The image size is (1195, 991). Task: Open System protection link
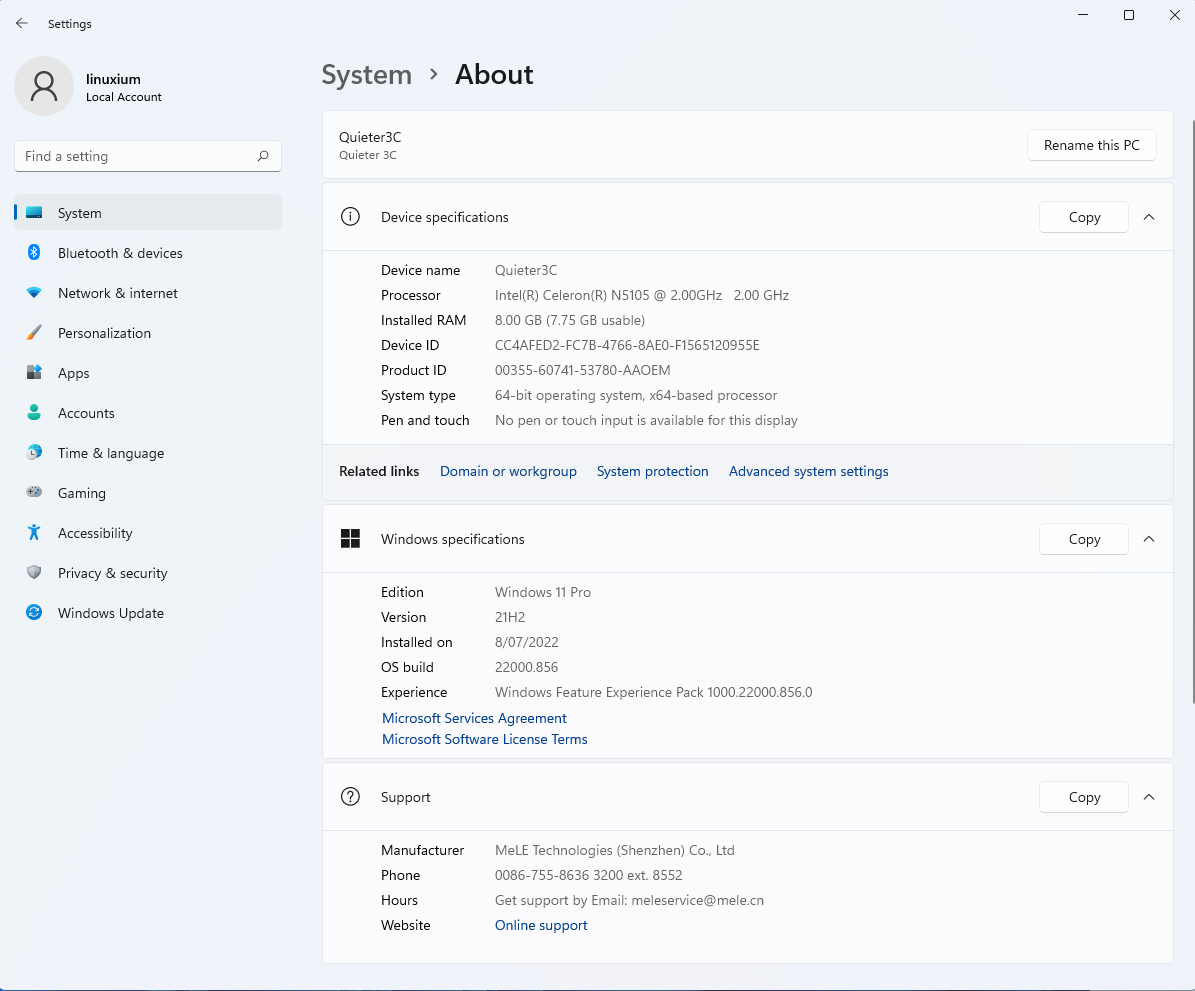click(x=652, y=471)
